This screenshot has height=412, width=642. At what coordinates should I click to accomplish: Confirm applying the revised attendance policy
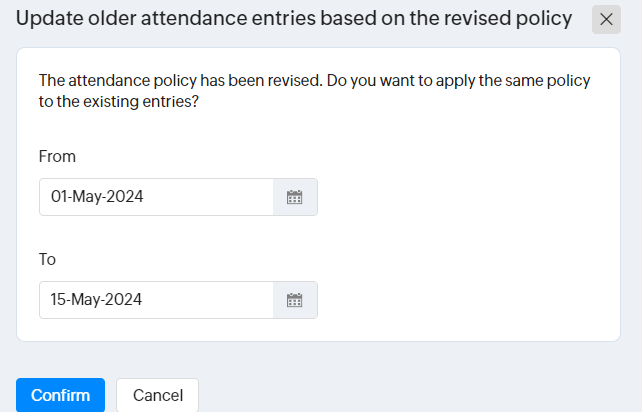click(x=60, y=395)
